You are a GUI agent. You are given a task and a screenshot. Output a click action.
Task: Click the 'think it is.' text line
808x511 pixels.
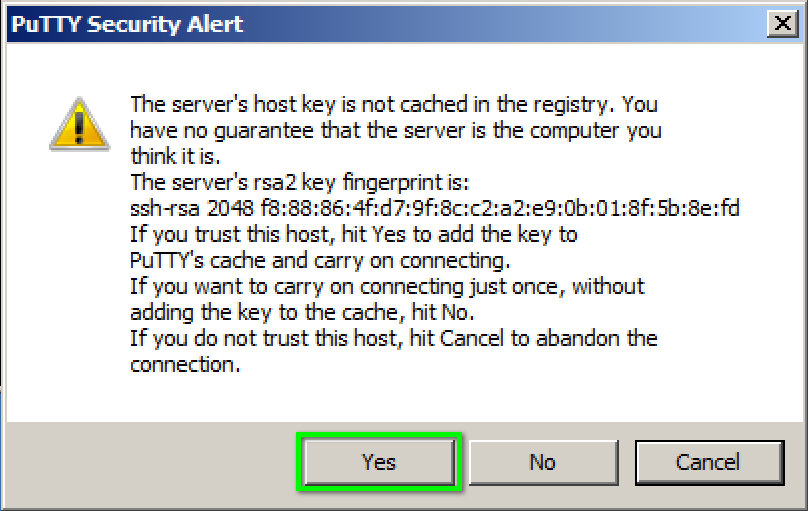(175, 156)
